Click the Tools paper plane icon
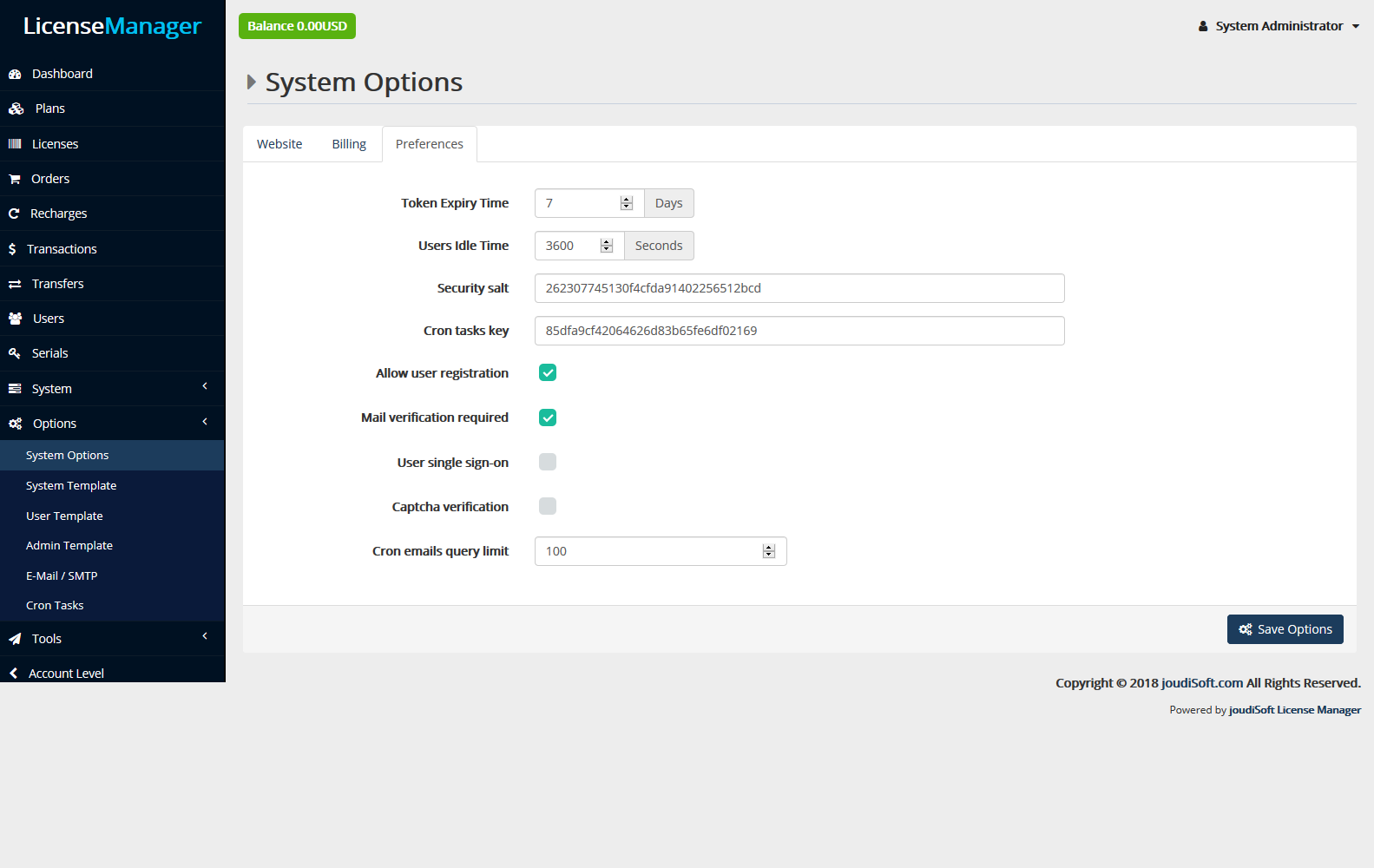Viewport: 1374px width, 868px height. tap(15, 639)
